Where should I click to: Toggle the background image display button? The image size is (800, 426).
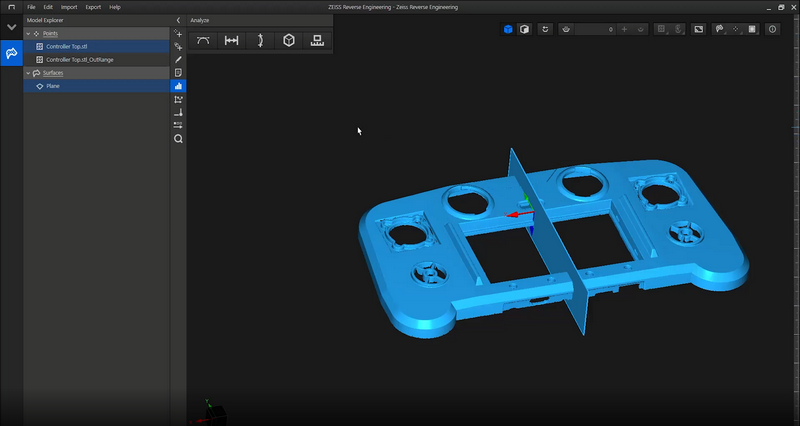(x=698, y=29)
